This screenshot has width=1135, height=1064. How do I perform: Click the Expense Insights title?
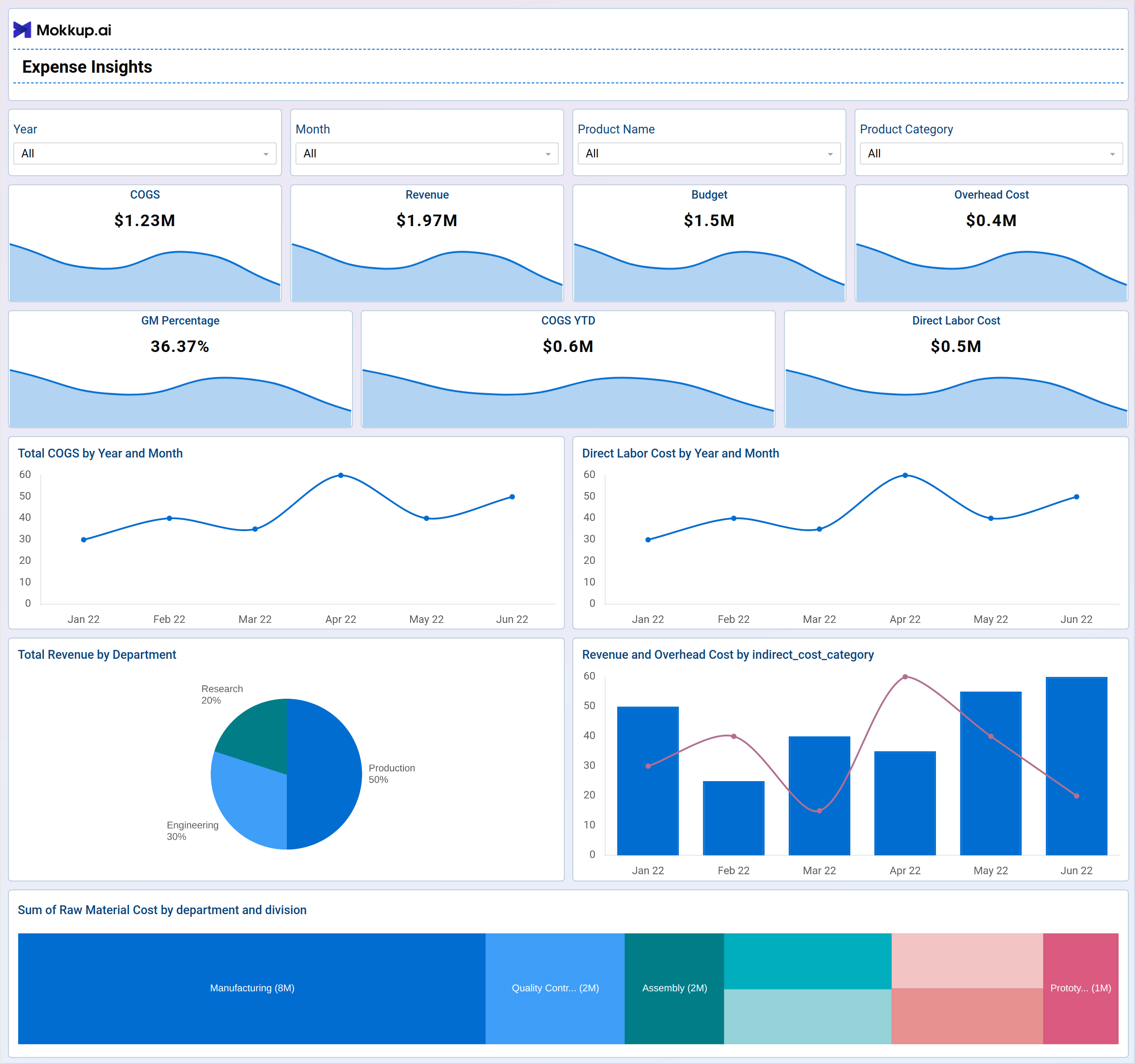point(87,67)
